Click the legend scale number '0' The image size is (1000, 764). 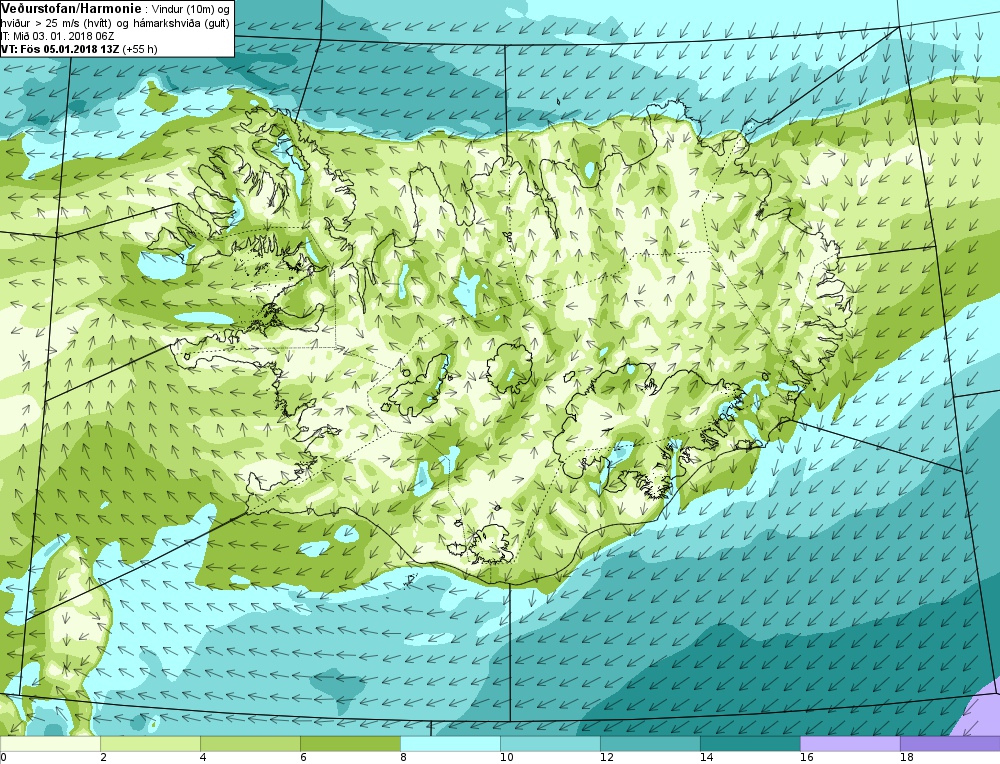tap(4, 758)
